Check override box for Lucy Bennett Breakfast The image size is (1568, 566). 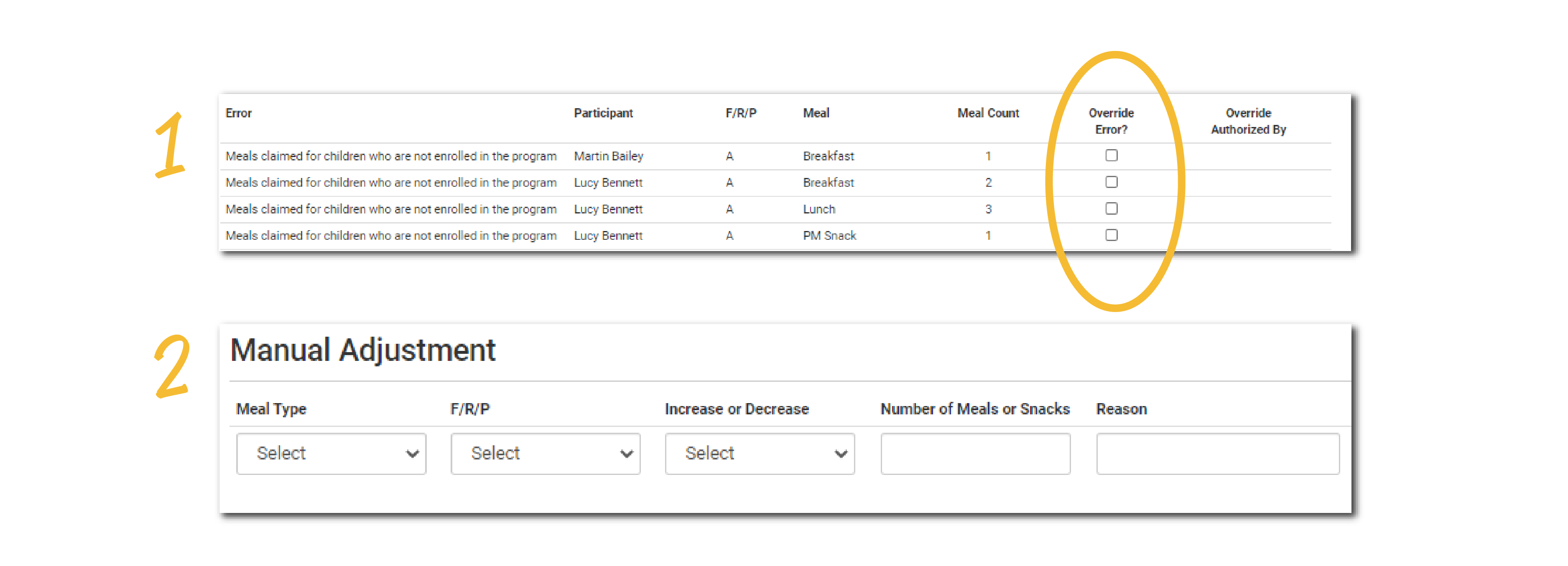1111,182
